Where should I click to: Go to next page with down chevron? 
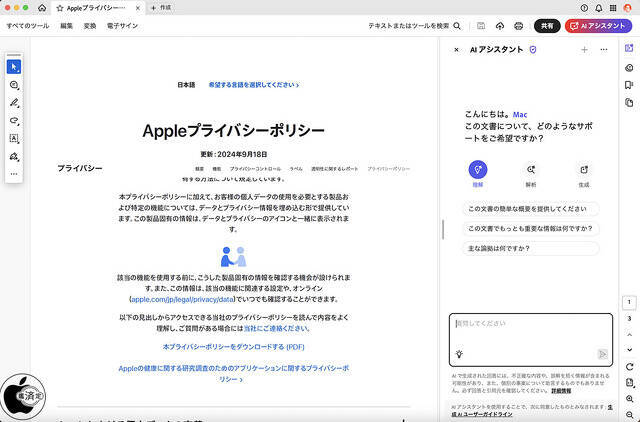point(629,350)
